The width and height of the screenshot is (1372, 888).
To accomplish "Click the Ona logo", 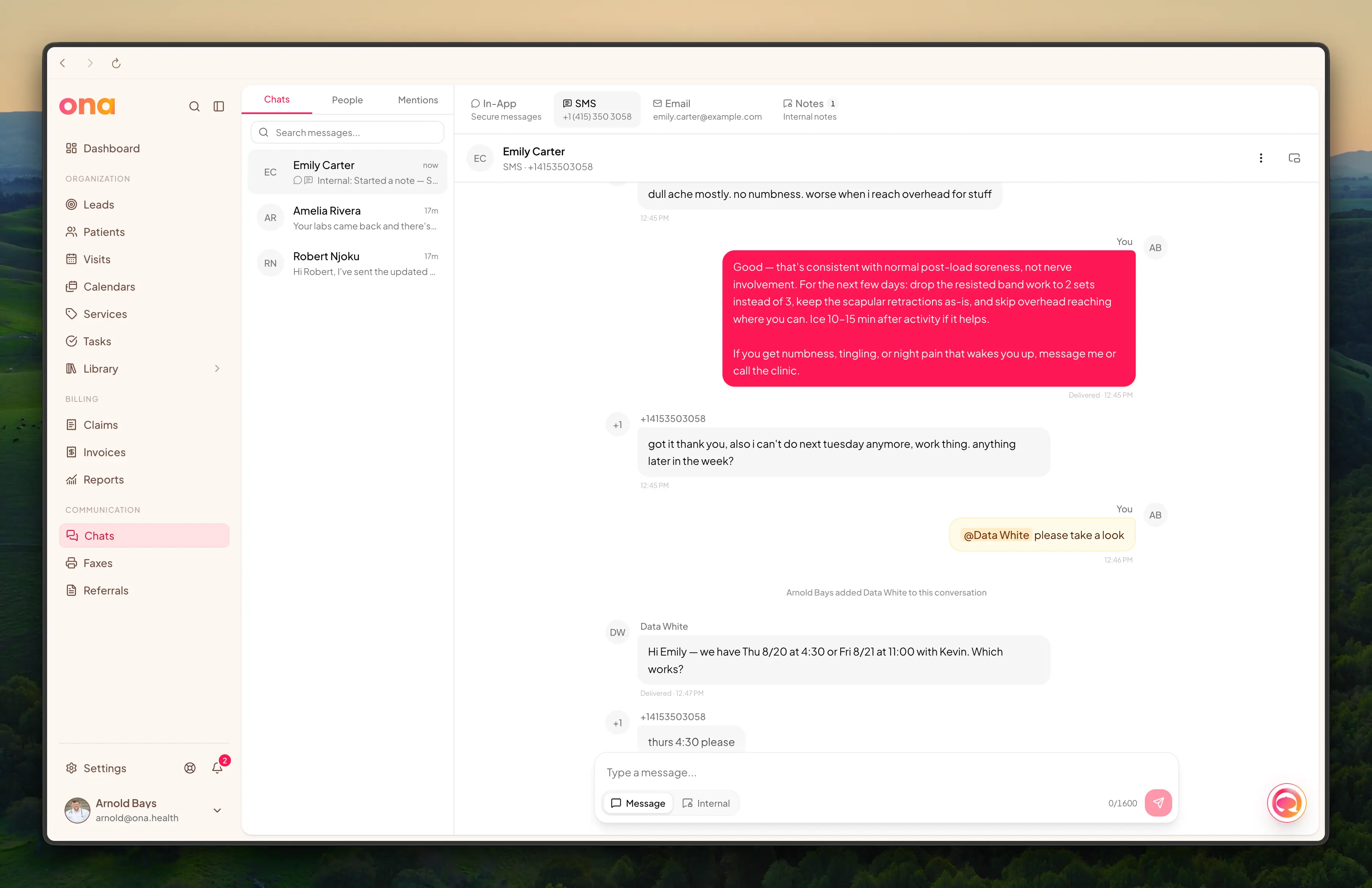I will pyautogui.click(x=88, y=106).
